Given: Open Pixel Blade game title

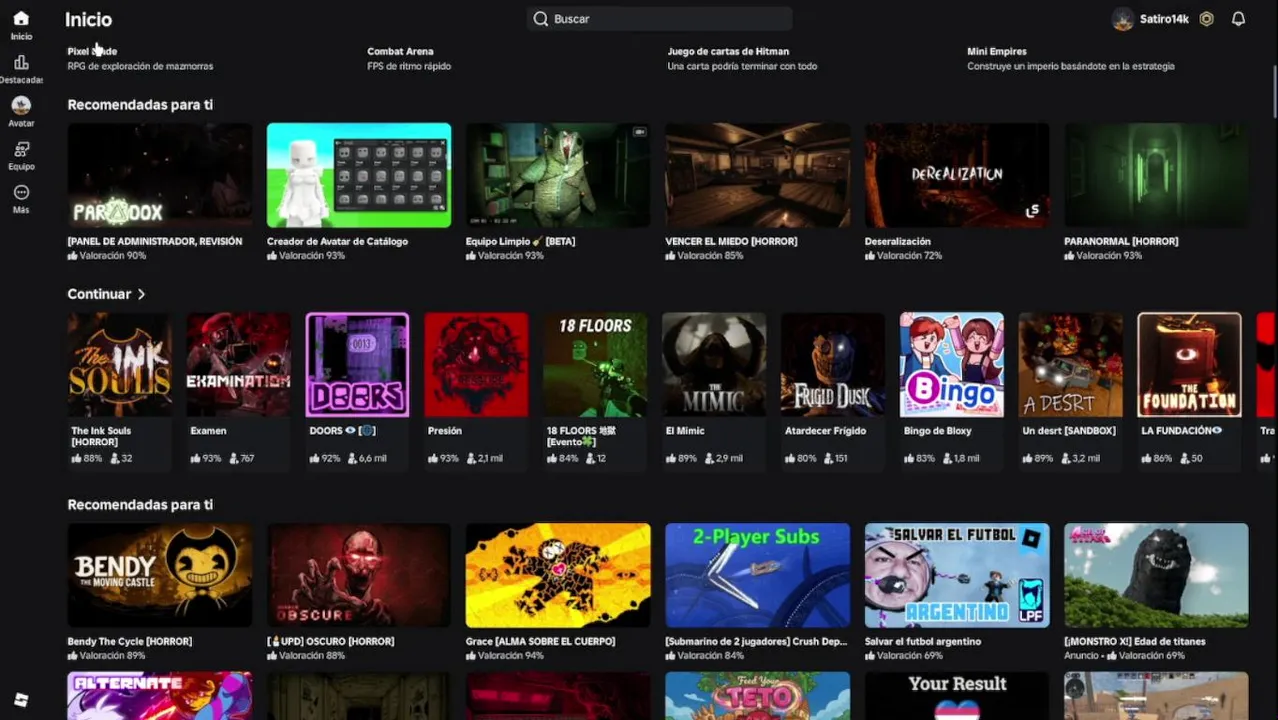Looking at the screenshot, I should pyautogui.click(x=92, y=51).
